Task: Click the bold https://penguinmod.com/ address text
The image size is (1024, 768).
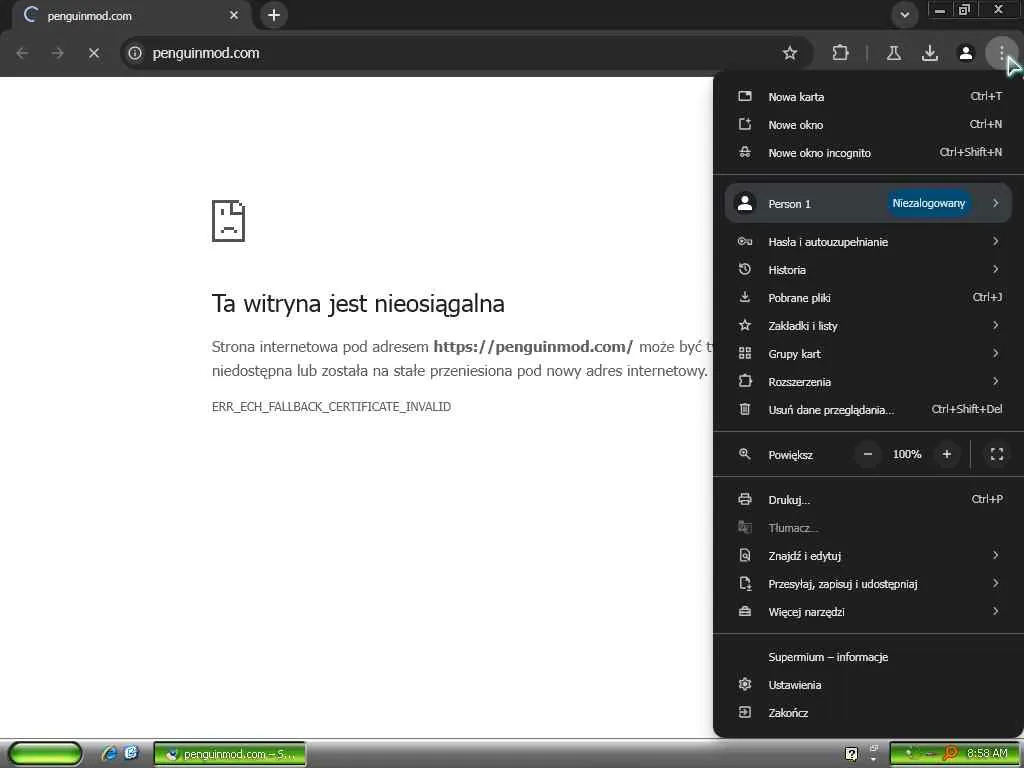Action: tap(533, 347)
